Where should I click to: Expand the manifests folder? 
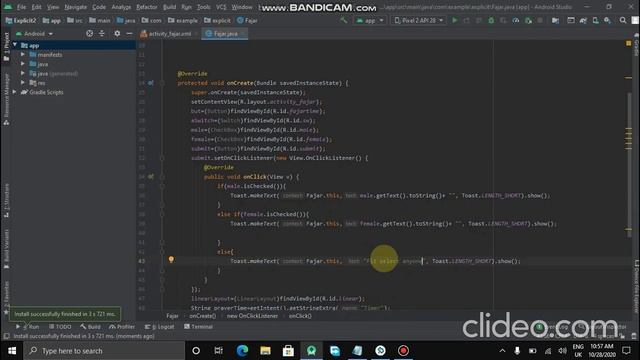23,54
